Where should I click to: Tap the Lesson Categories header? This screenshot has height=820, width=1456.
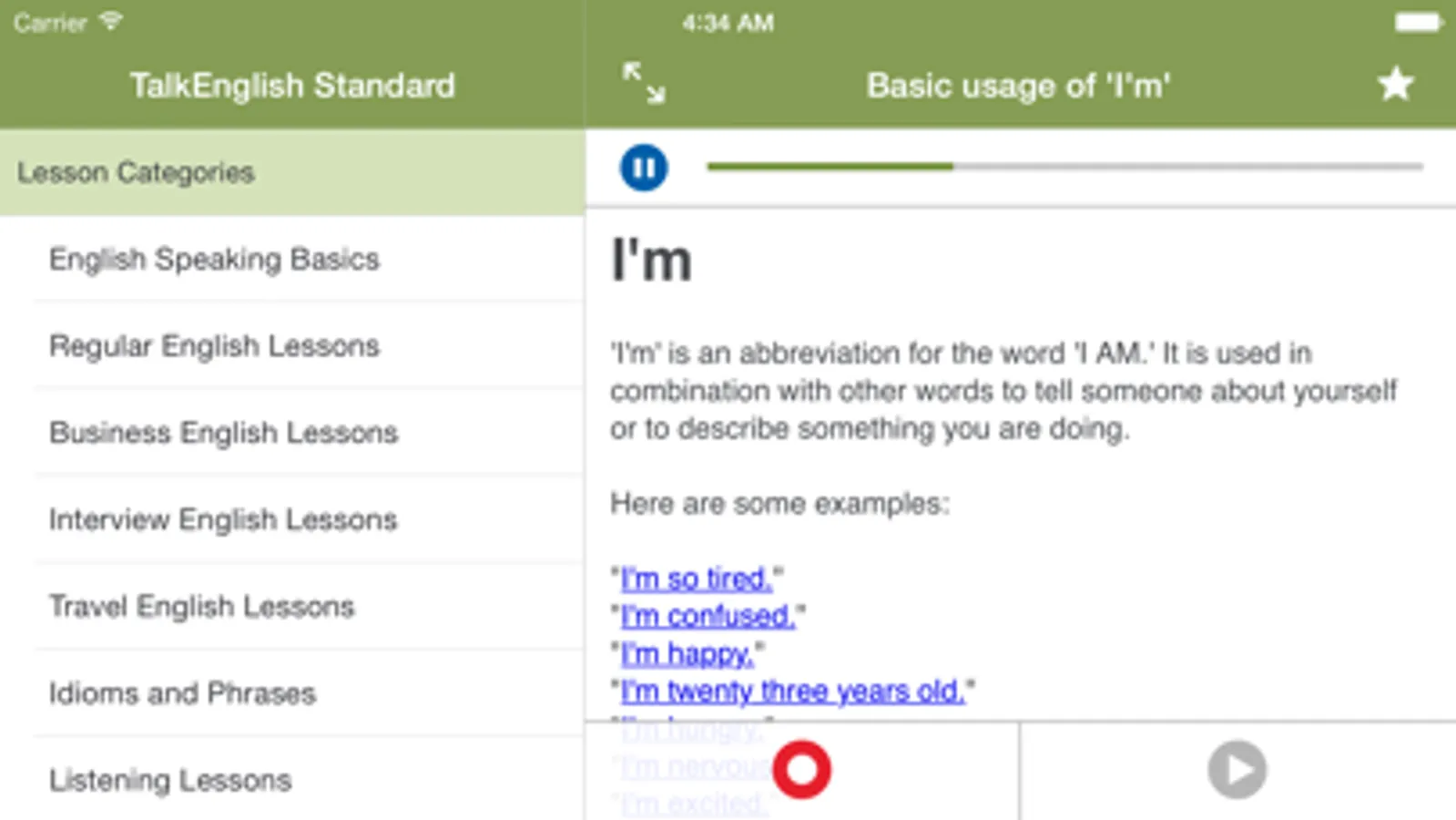tap(136, 172)
